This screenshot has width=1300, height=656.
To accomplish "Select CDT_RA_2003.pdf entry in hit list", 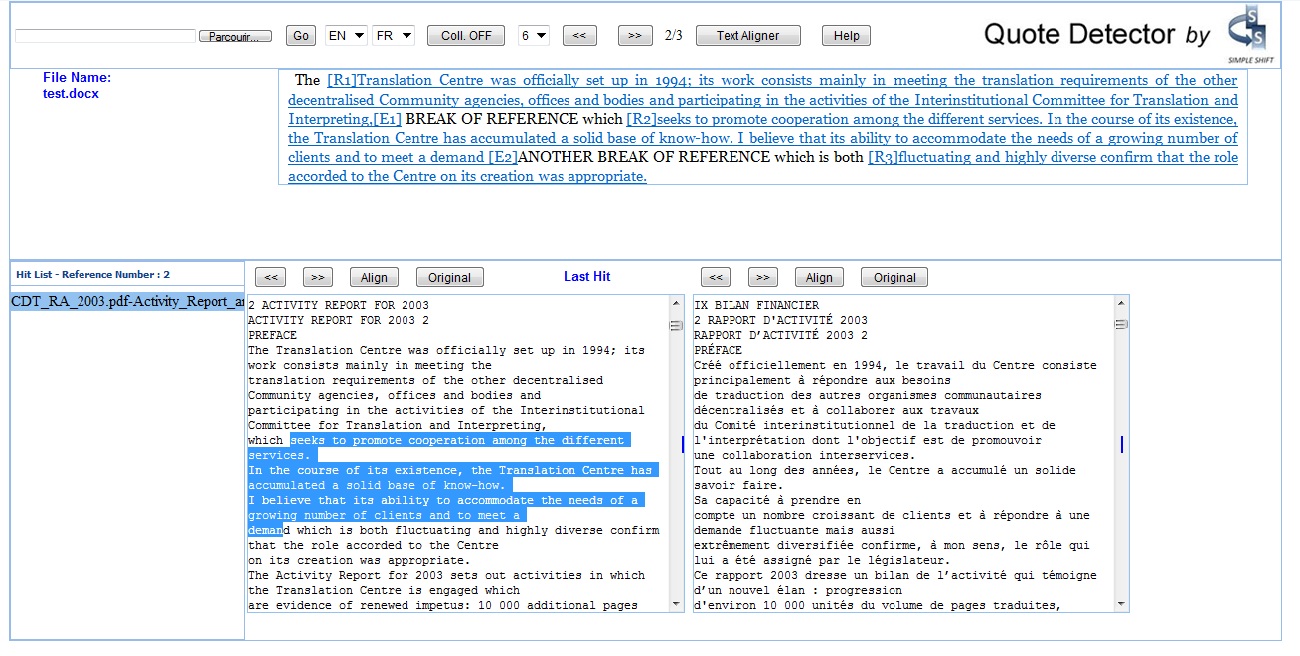I will pyautogui.click(x=127, y=302).
